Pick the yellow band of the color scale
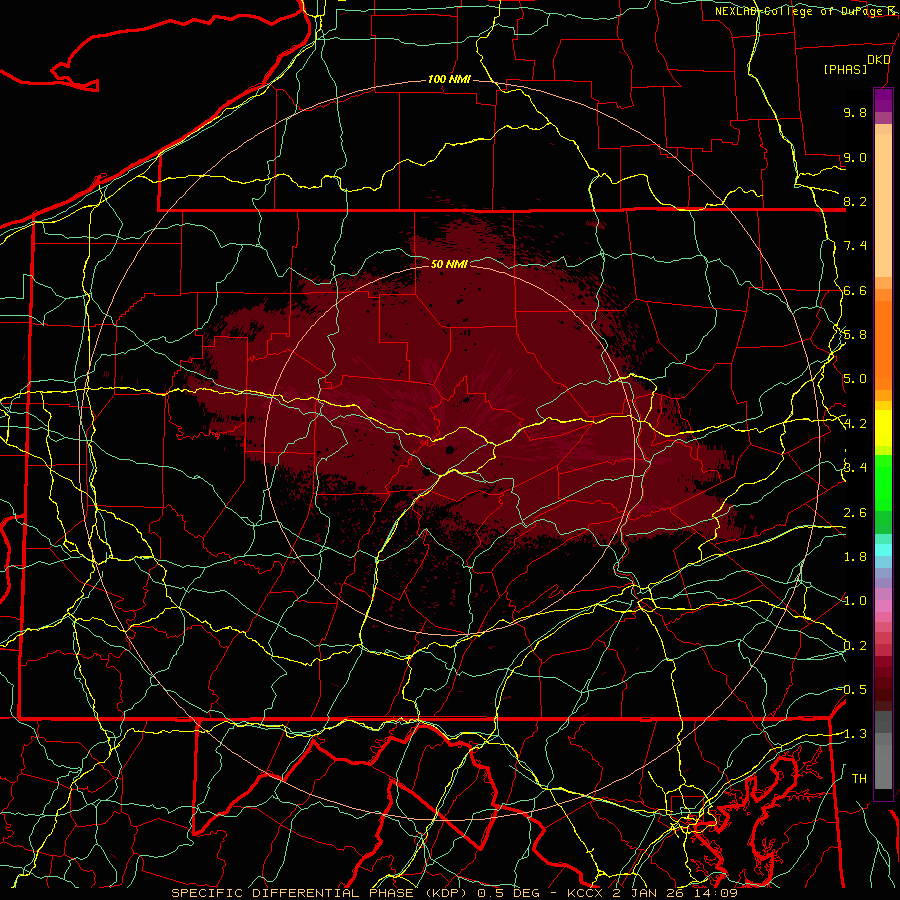This screenshot has height=900, width=900. (x=883, y=428)
